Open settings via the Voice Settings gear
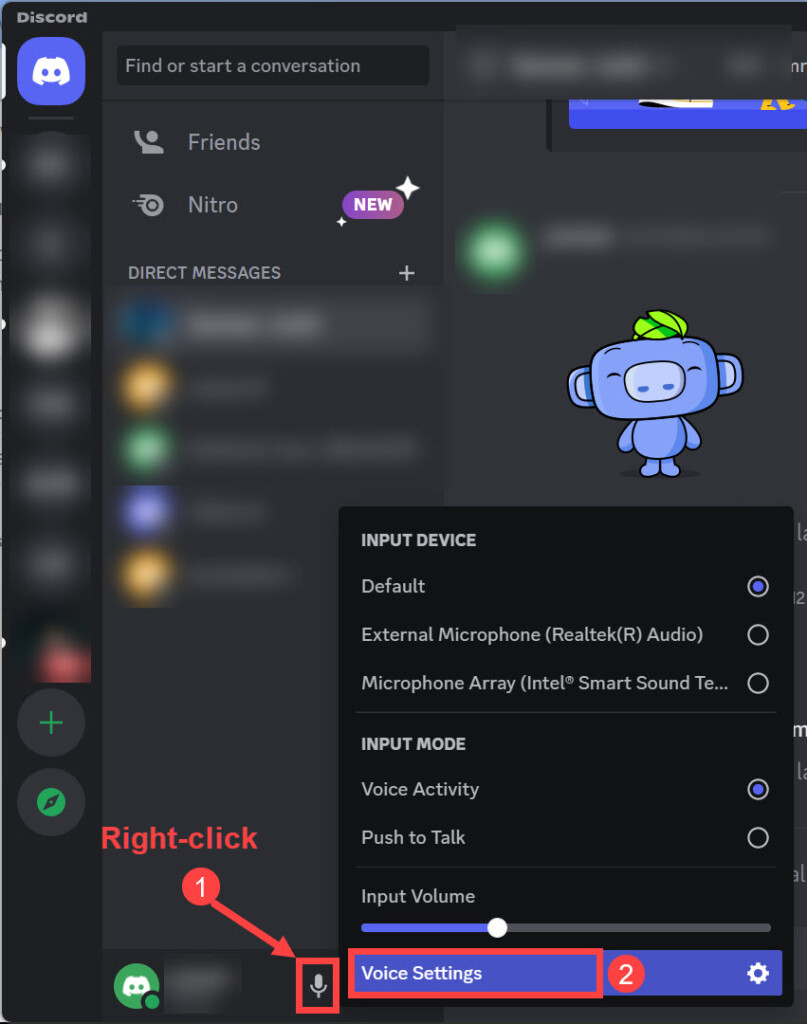The width and height of the screenshot is (807, 1024). click(x=757, y=974)
